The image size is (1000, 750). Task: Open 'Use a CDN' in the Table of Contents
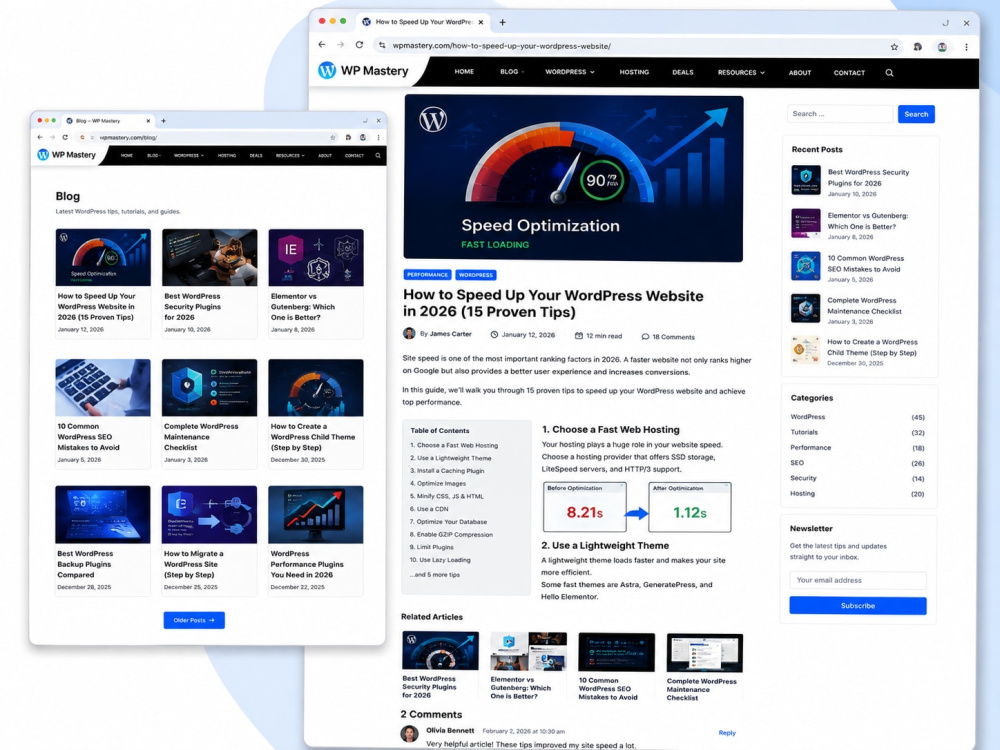point(429,509)
